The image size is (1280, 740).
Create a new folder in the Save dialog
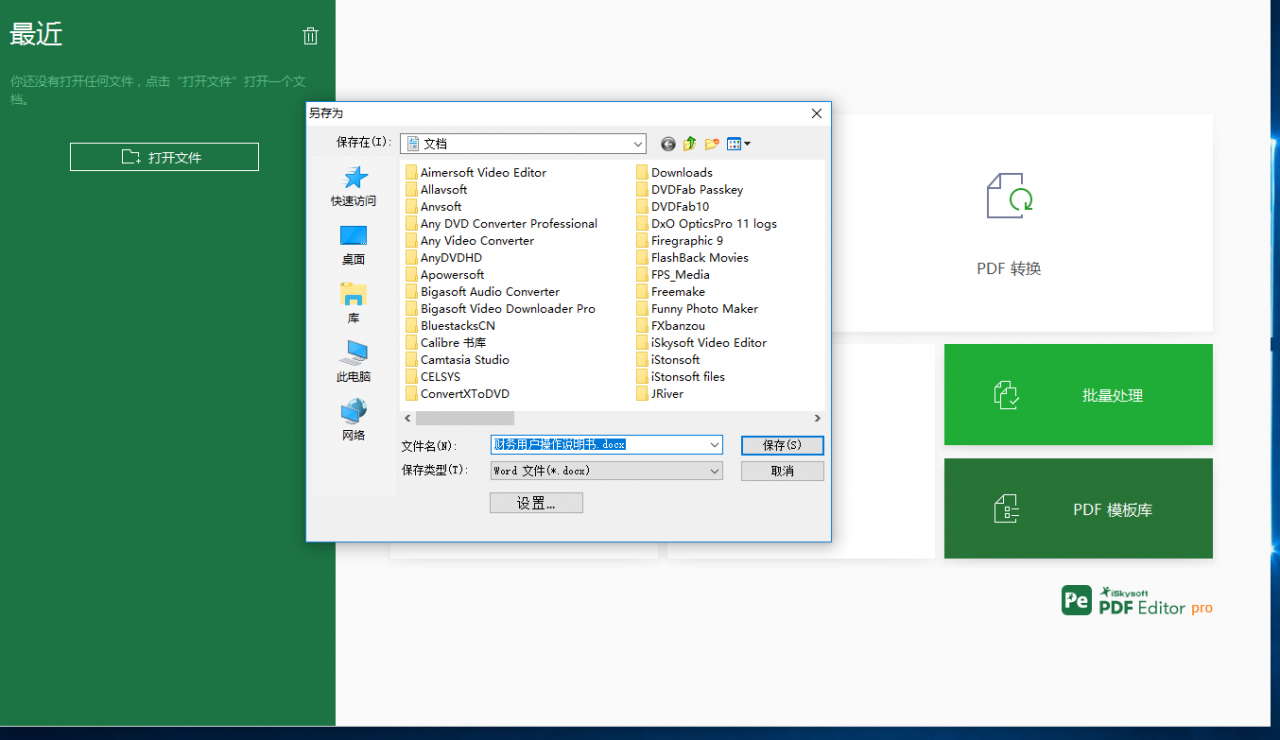711,143
